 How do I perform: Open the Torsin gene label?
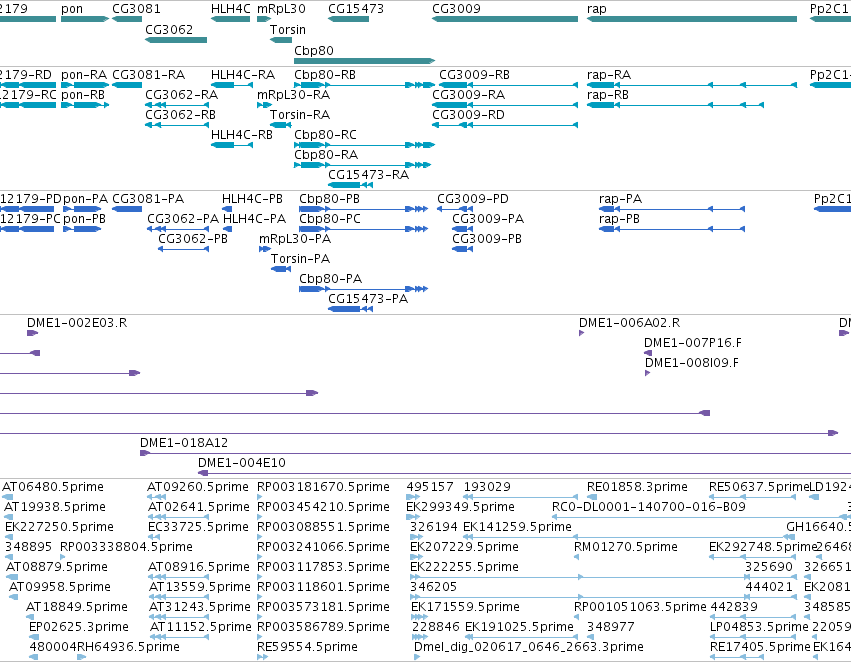tap(288, 29)
